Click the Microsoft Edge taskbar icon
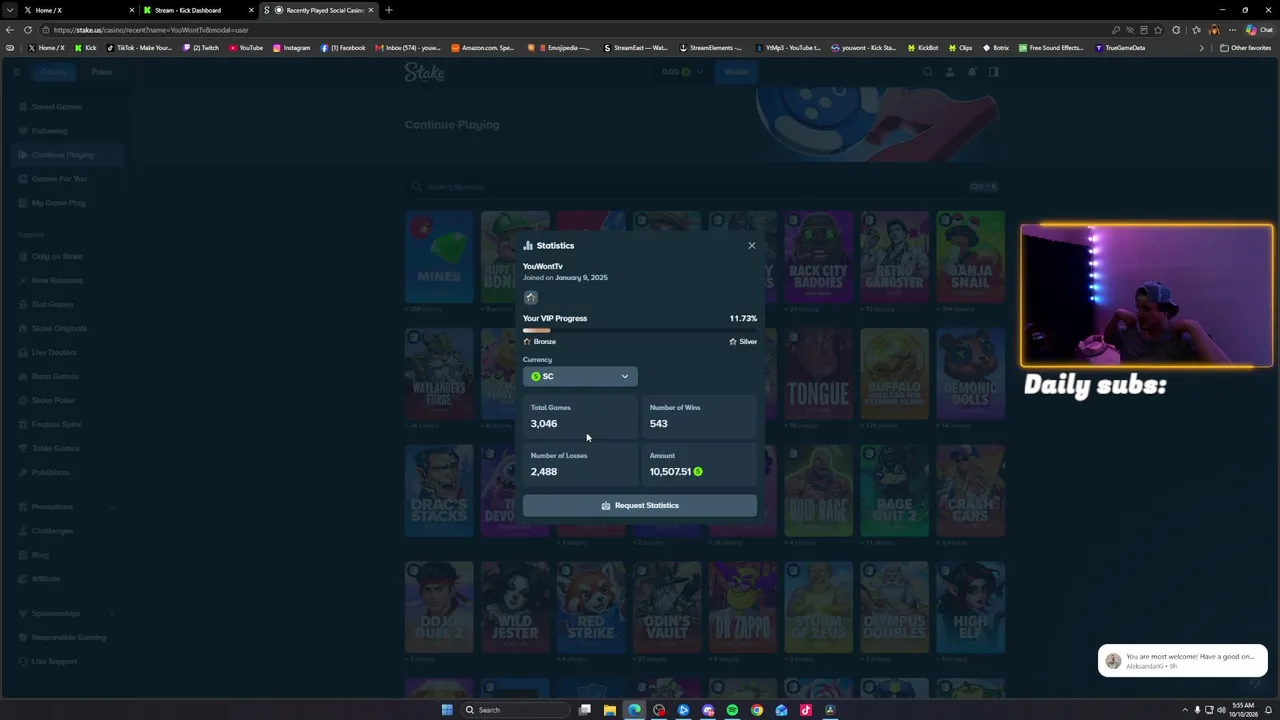 634,710
